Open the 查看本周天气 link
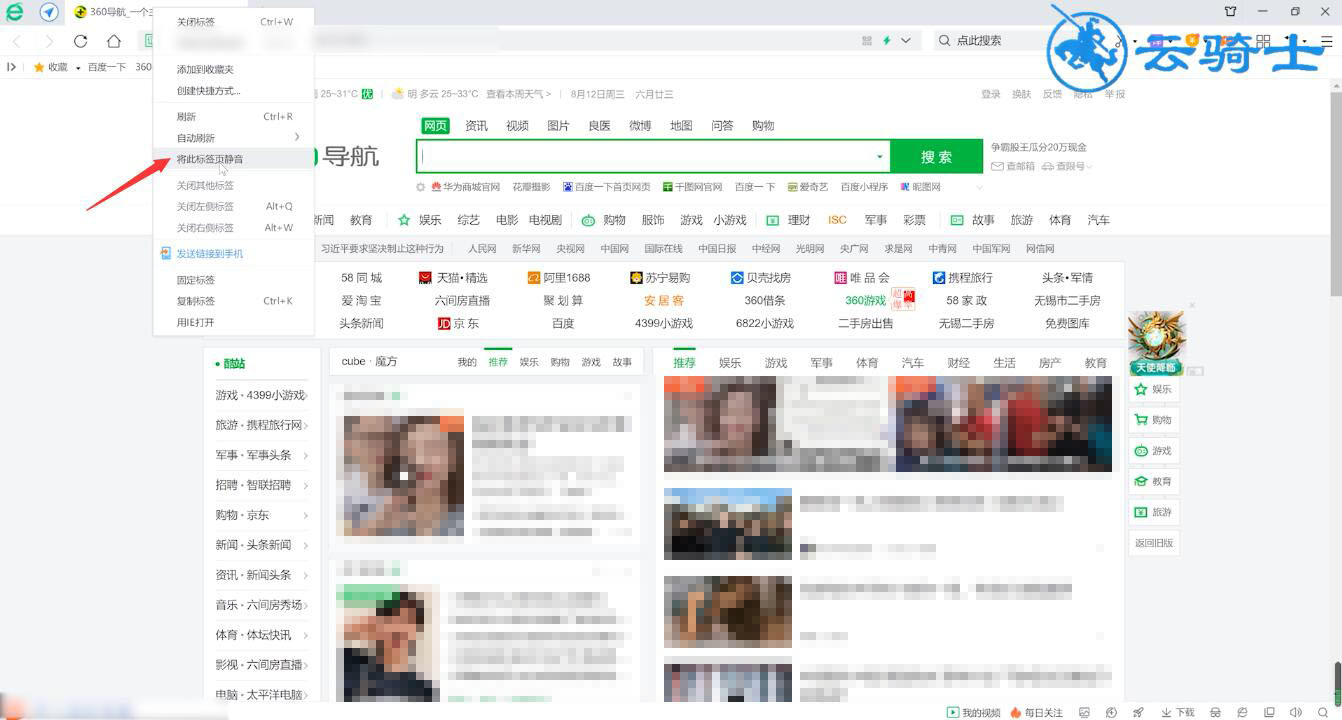This screenshot has width=1342, height=720. pyautogui.click(x=518, y=94)
